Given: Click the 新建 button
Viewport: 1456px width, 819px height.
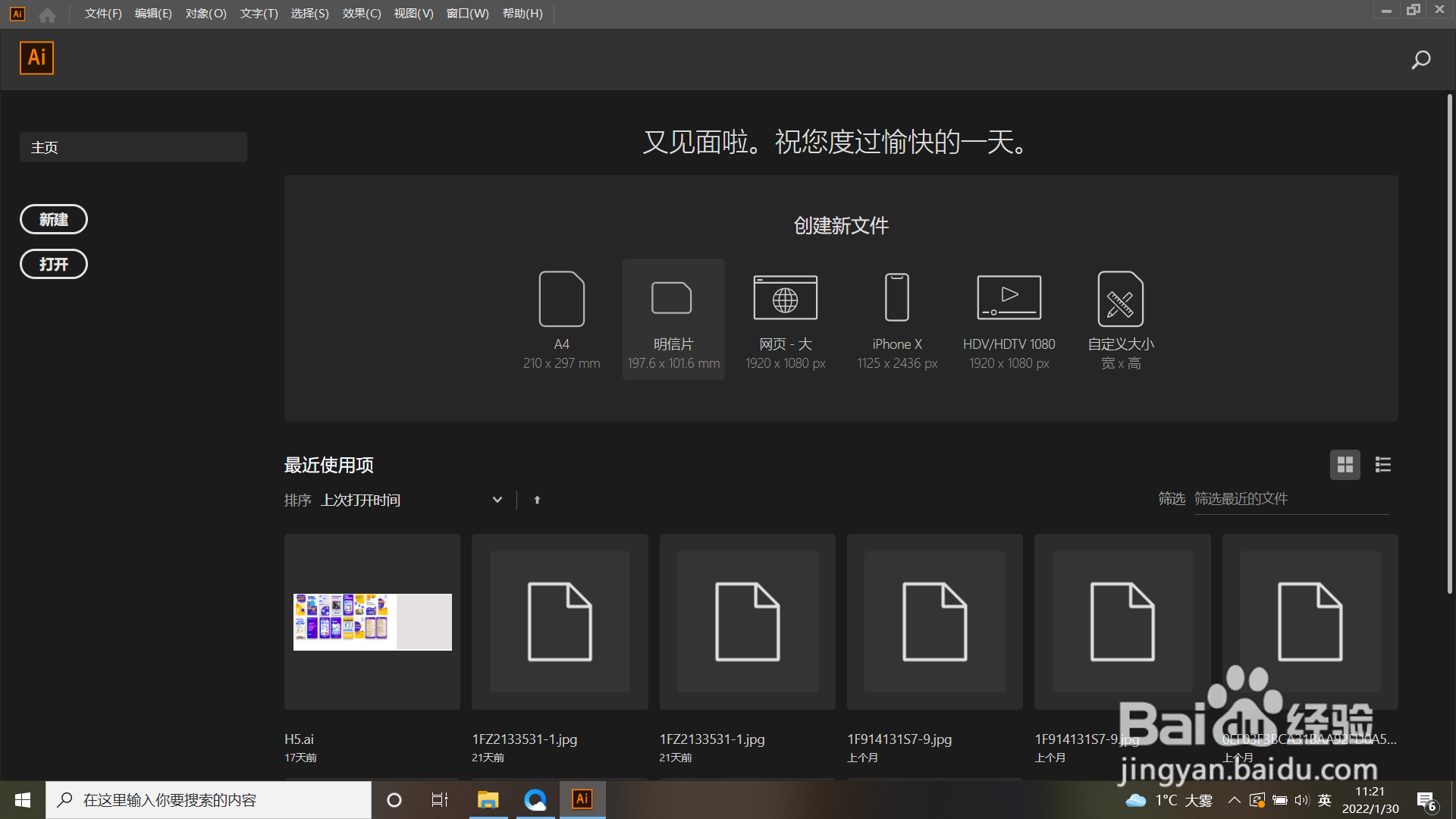Looking at the screenshot, I should pos(54,220).
